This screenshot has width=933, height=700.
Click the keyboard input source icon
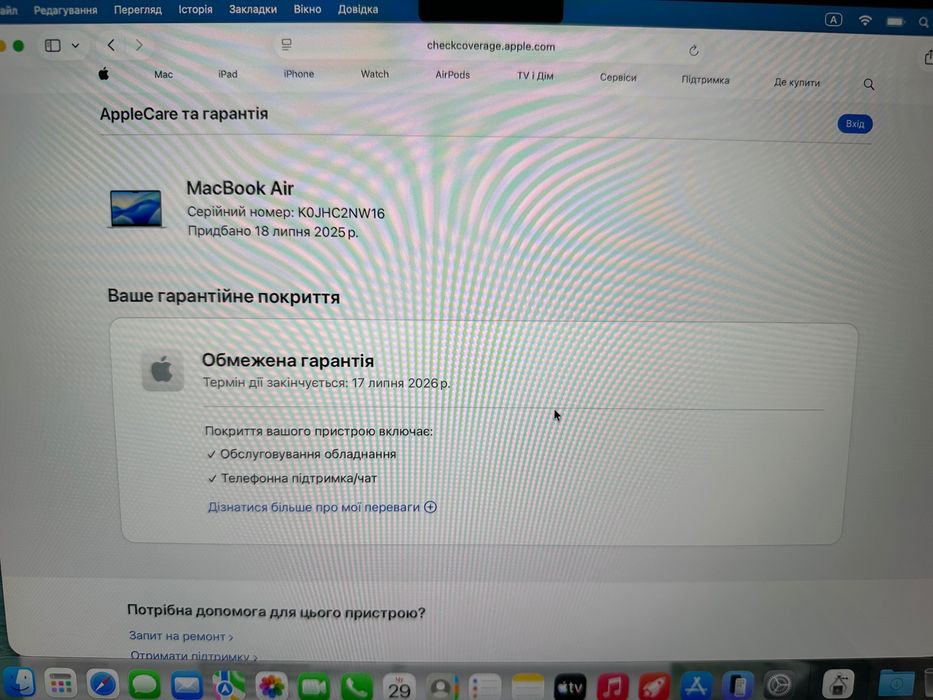coord(833,20)
